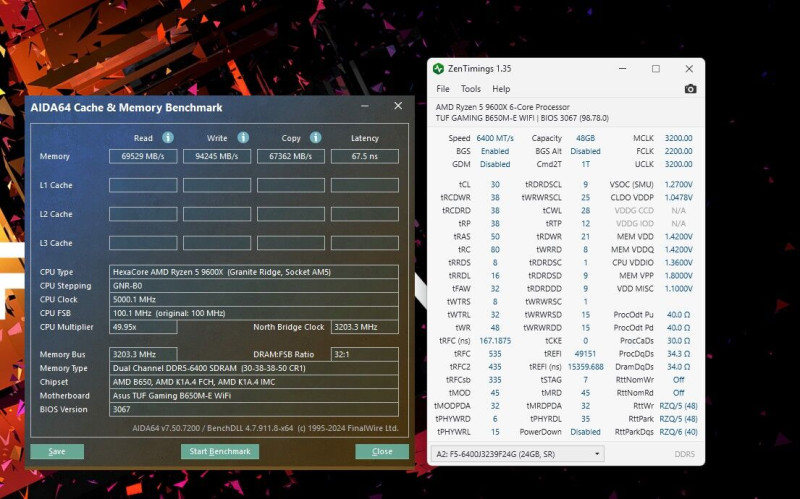
Task: Click the info icon next to Read
Action: pos(168,137)
